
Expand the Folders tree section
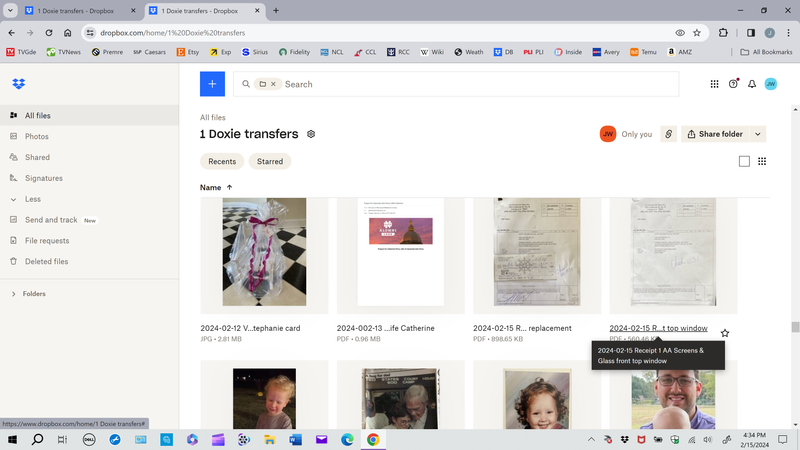point(14,294)
